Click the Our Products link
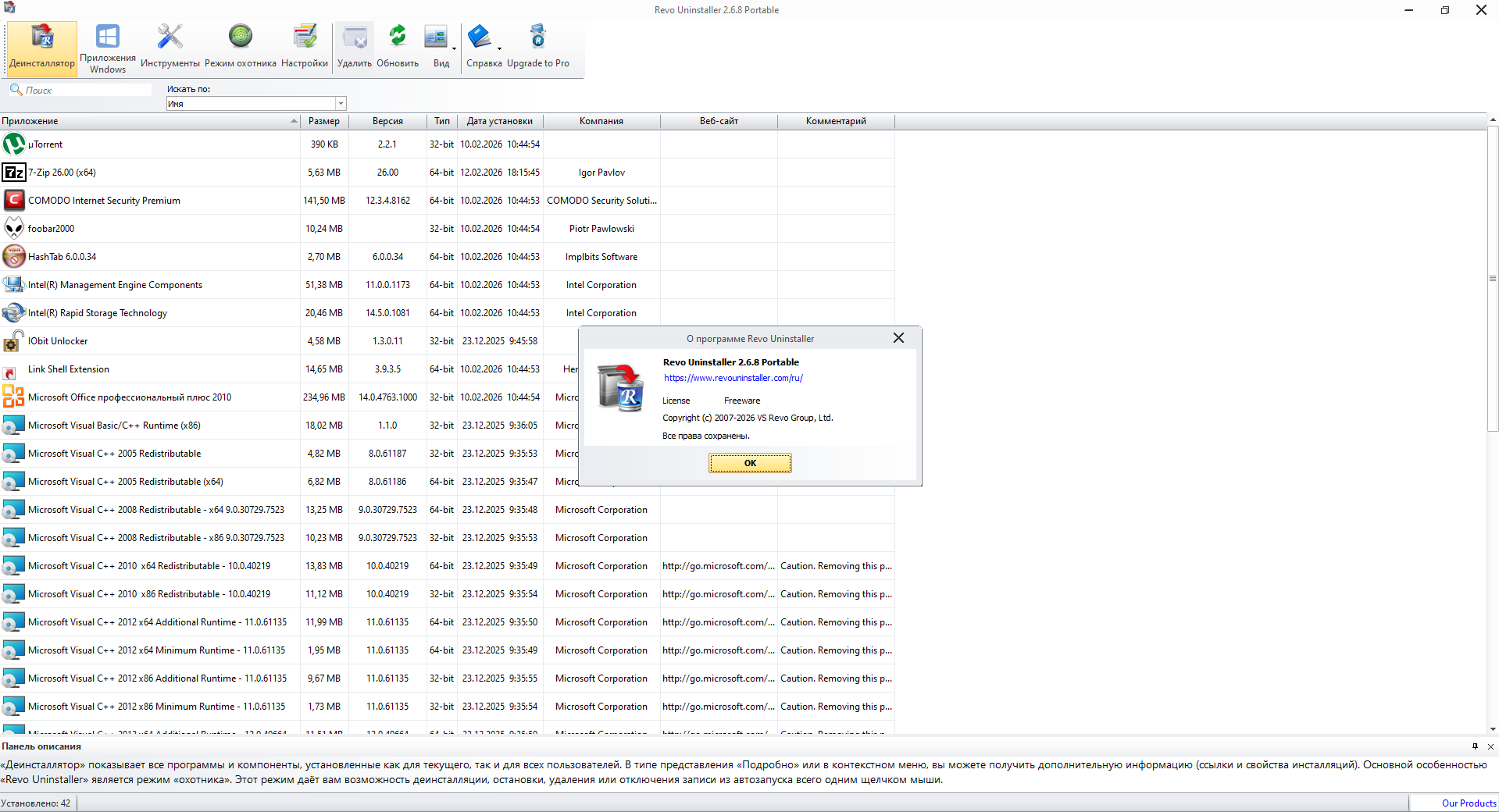 (1469, 803)
